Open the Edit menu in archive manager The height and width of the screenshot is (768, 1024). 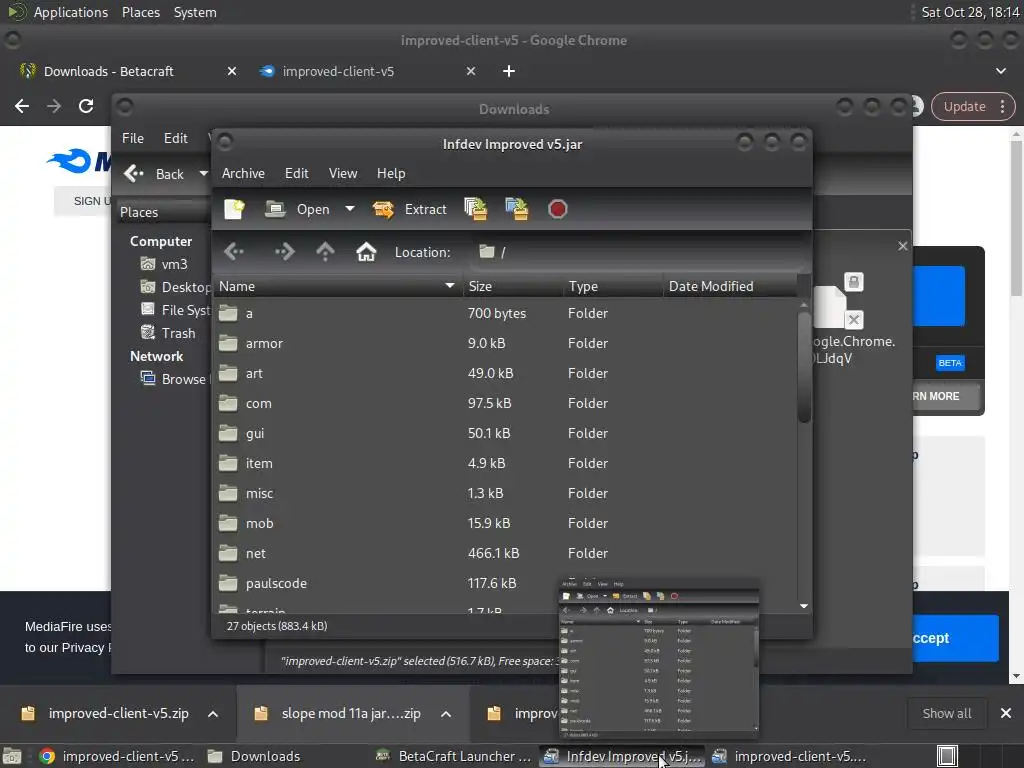point(296,173)
